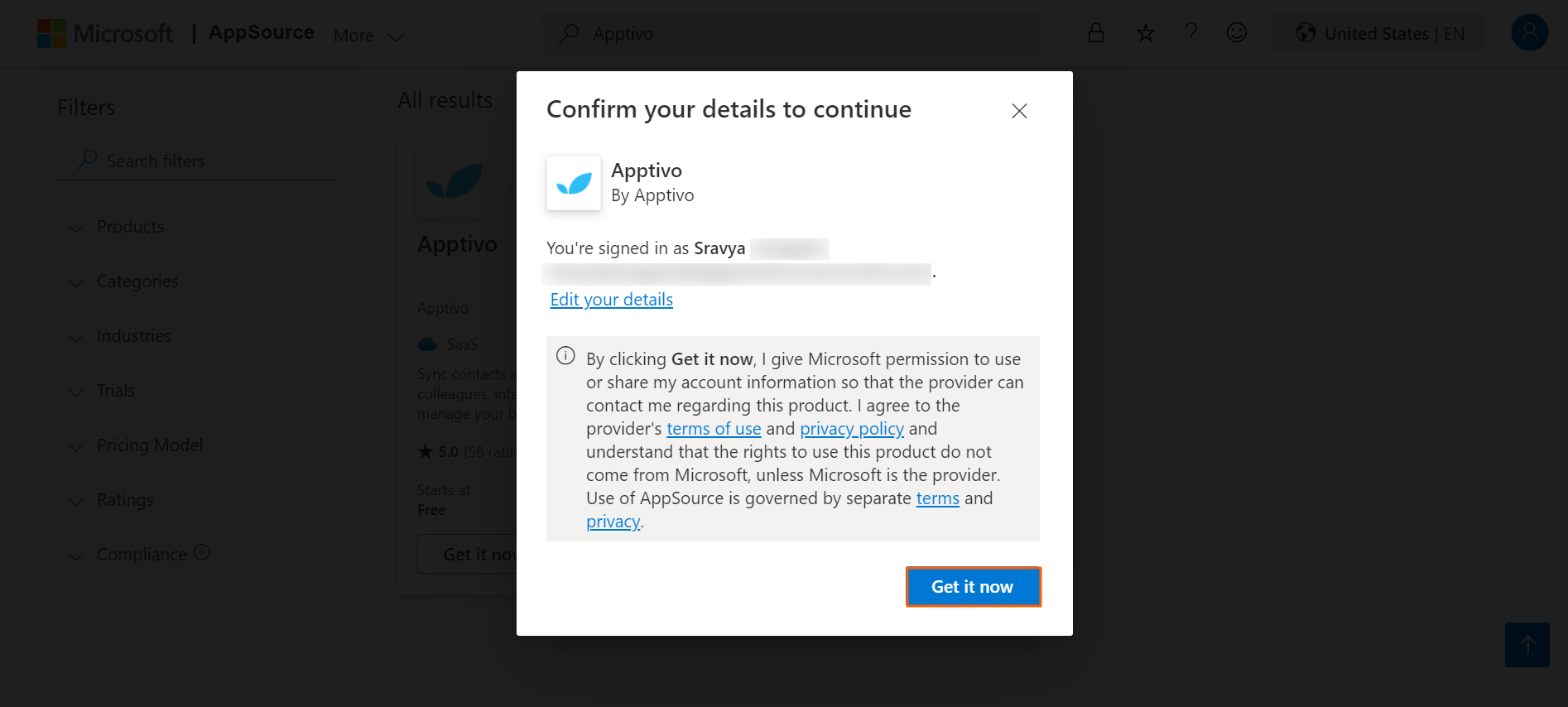The width and height of the screenshot is (1568, 707).
Task: Open the AppSource terms link
Action: pyautogui.click(x=937, y=498)
